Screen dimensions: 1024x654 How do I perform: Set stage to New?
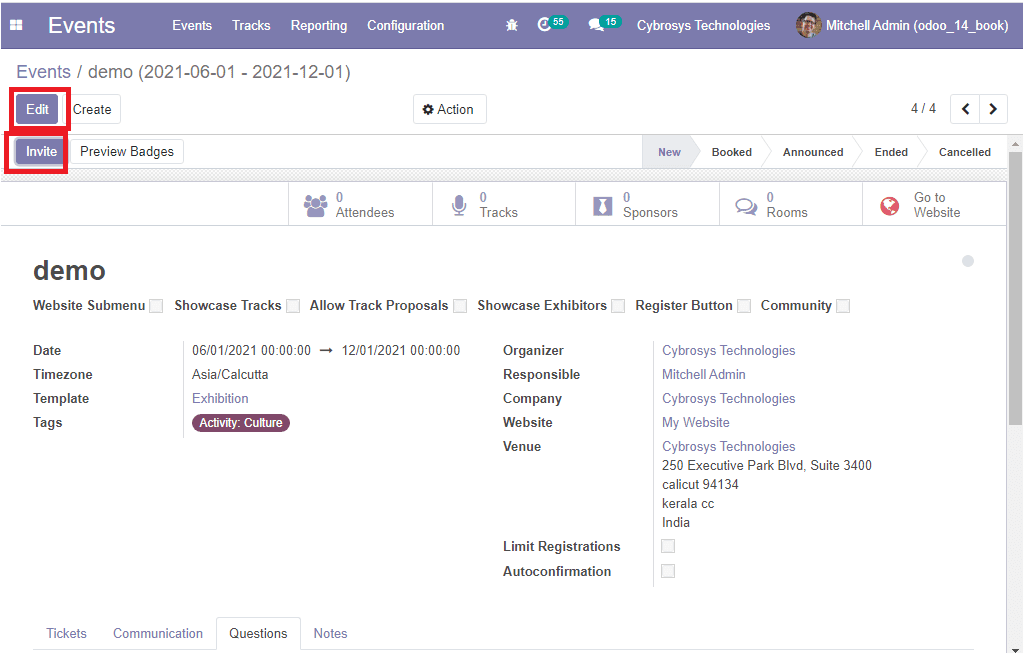click(x=669, y=152)
